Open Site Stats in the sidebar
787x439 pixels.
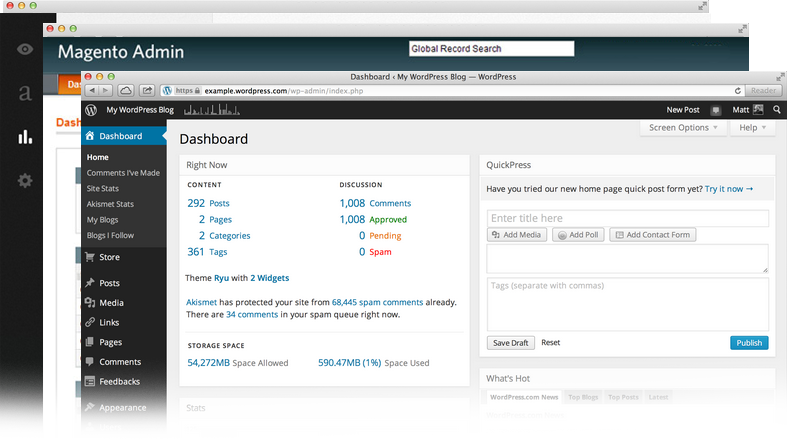pyautogui.click(x=102, y=188)
